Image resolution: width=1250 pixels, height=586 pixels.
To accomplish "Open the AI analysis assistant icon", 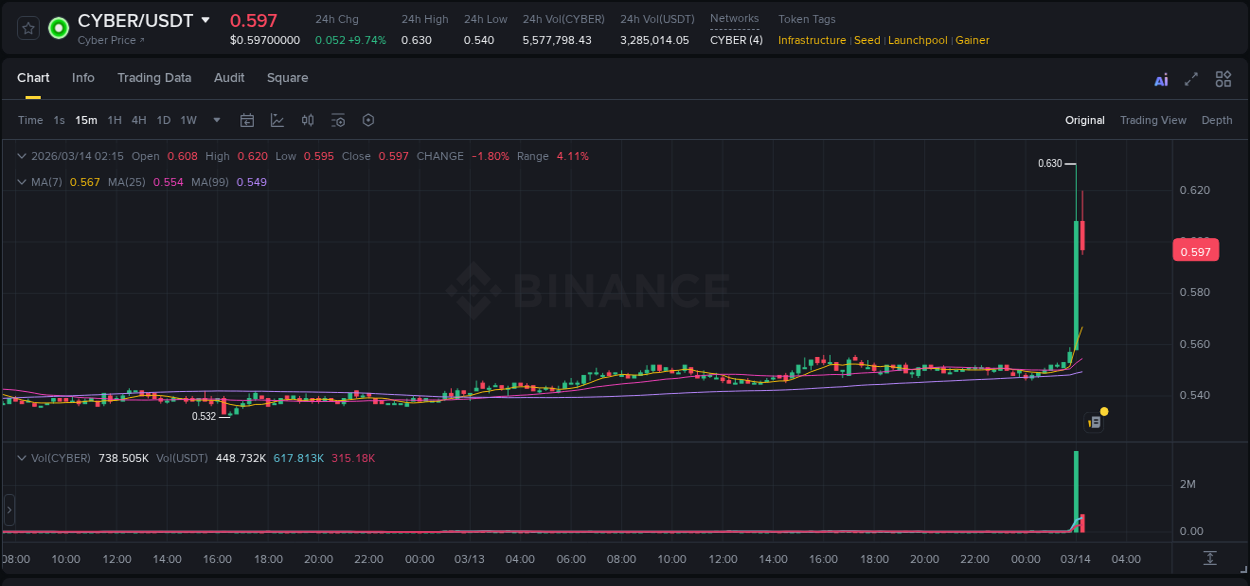I will [x=1161, y=78].
